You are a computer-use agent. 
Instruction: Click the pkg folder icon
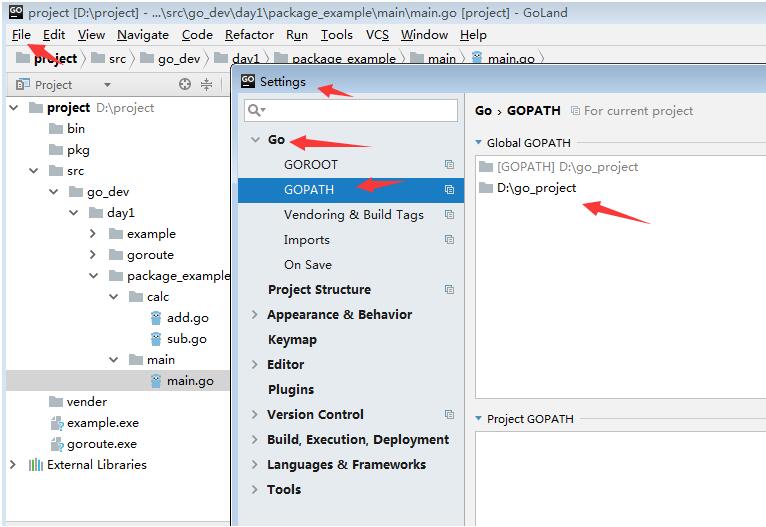coord(56,149)
